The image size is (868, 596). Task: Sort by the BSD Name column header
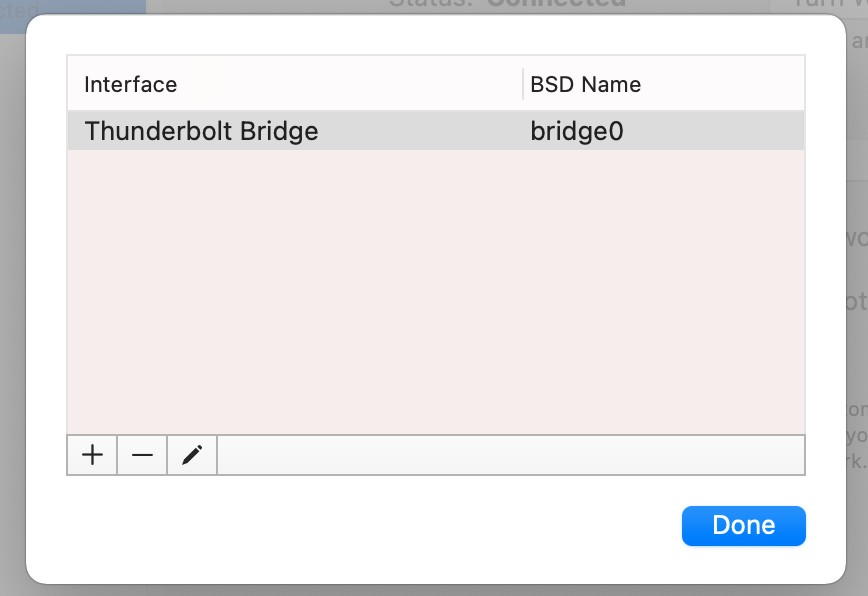pos(585,85)
